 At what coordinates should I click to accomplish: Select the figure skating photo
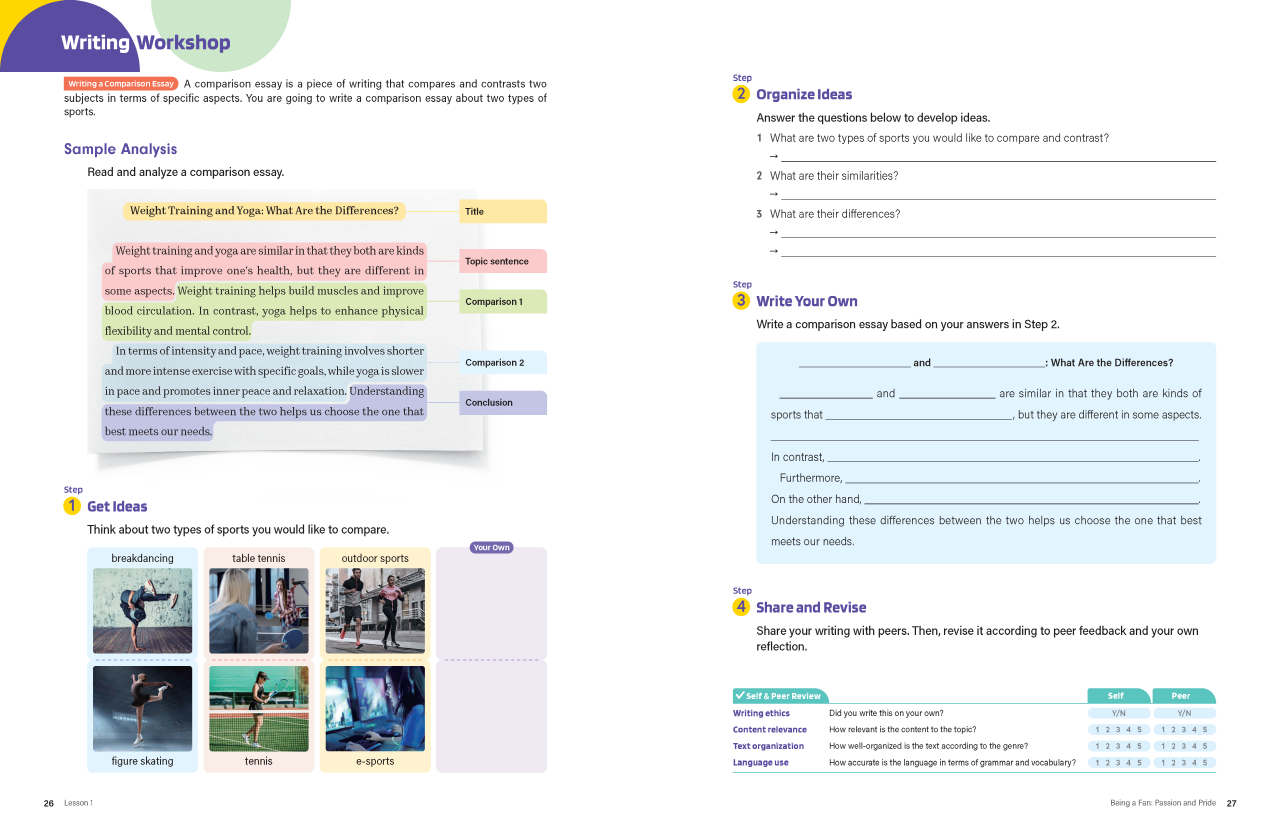[142, 708]
